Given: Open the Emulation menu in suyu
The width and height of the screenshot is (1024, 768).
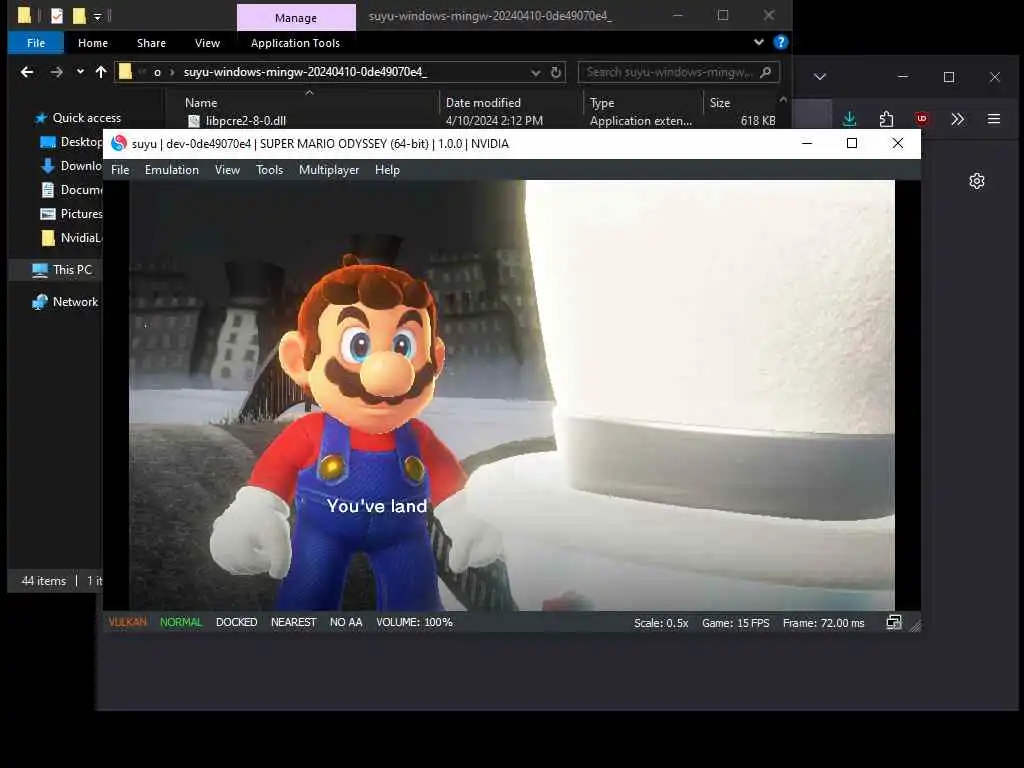Looking at the screenshot, I should coord(172,170).
